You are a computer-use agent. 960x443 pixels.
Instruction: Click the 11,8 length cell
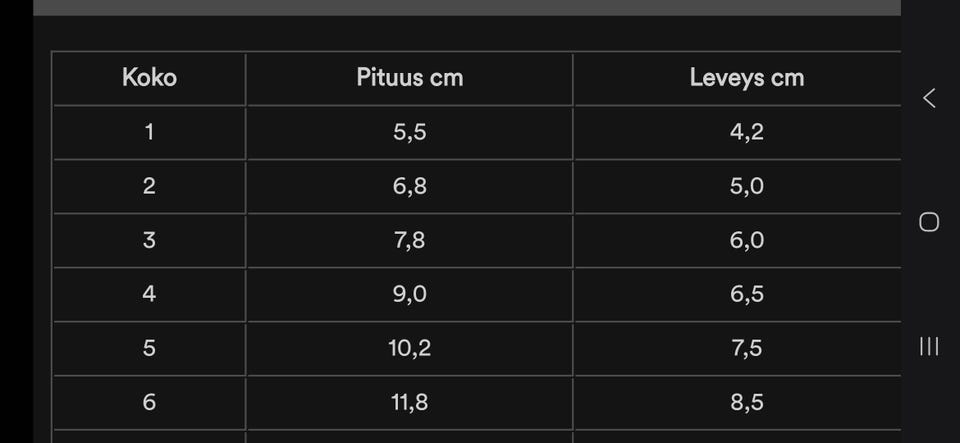click(x=410, y=402)
